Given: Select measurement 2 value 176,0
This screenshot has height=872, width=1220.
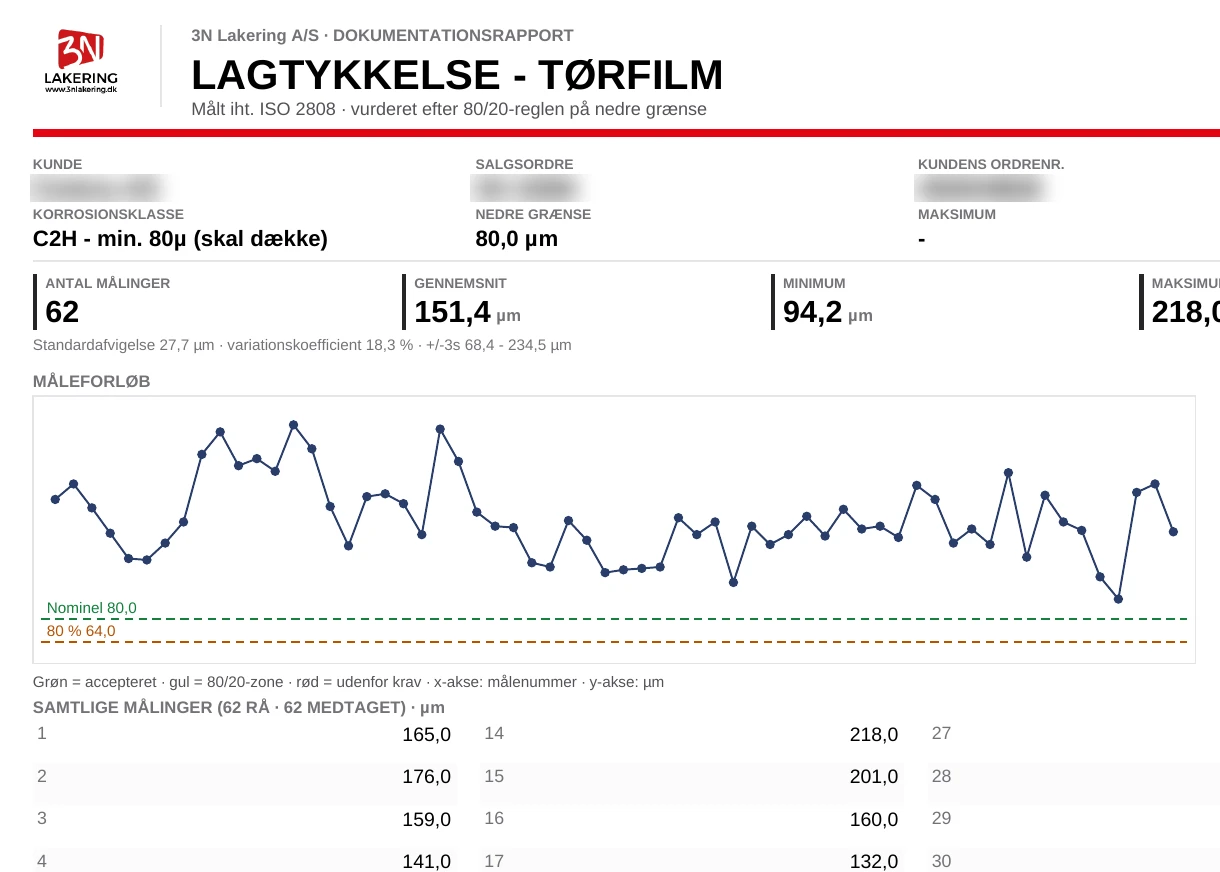Looking at the screenshot, I should click(427, 777).
